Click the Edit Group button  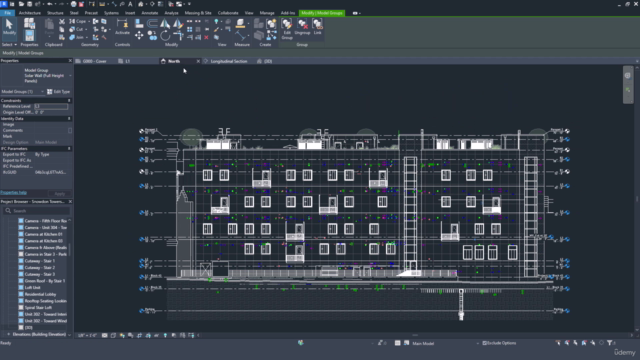(287, 29)
